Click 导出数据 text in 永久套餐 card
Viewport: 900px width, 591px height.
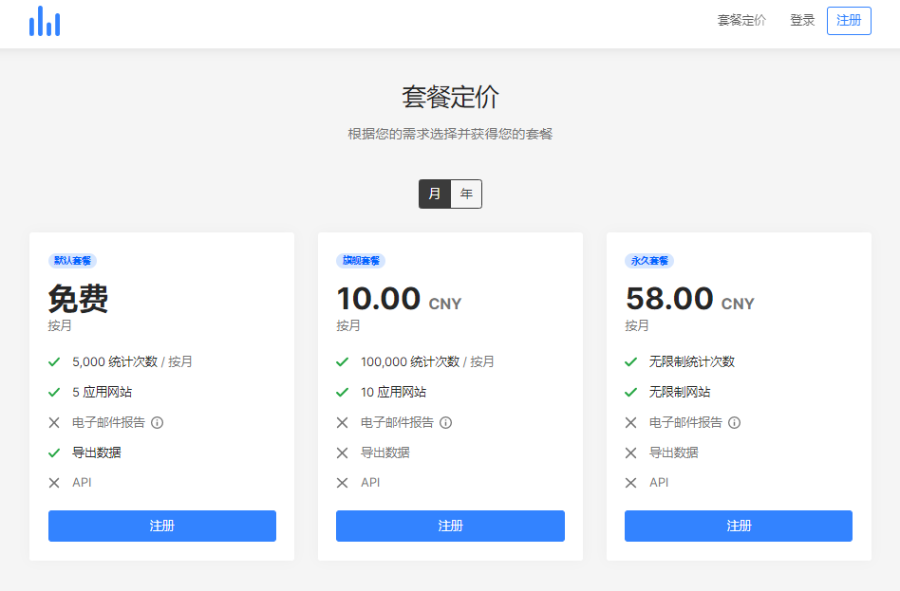[x=673, y=453]
